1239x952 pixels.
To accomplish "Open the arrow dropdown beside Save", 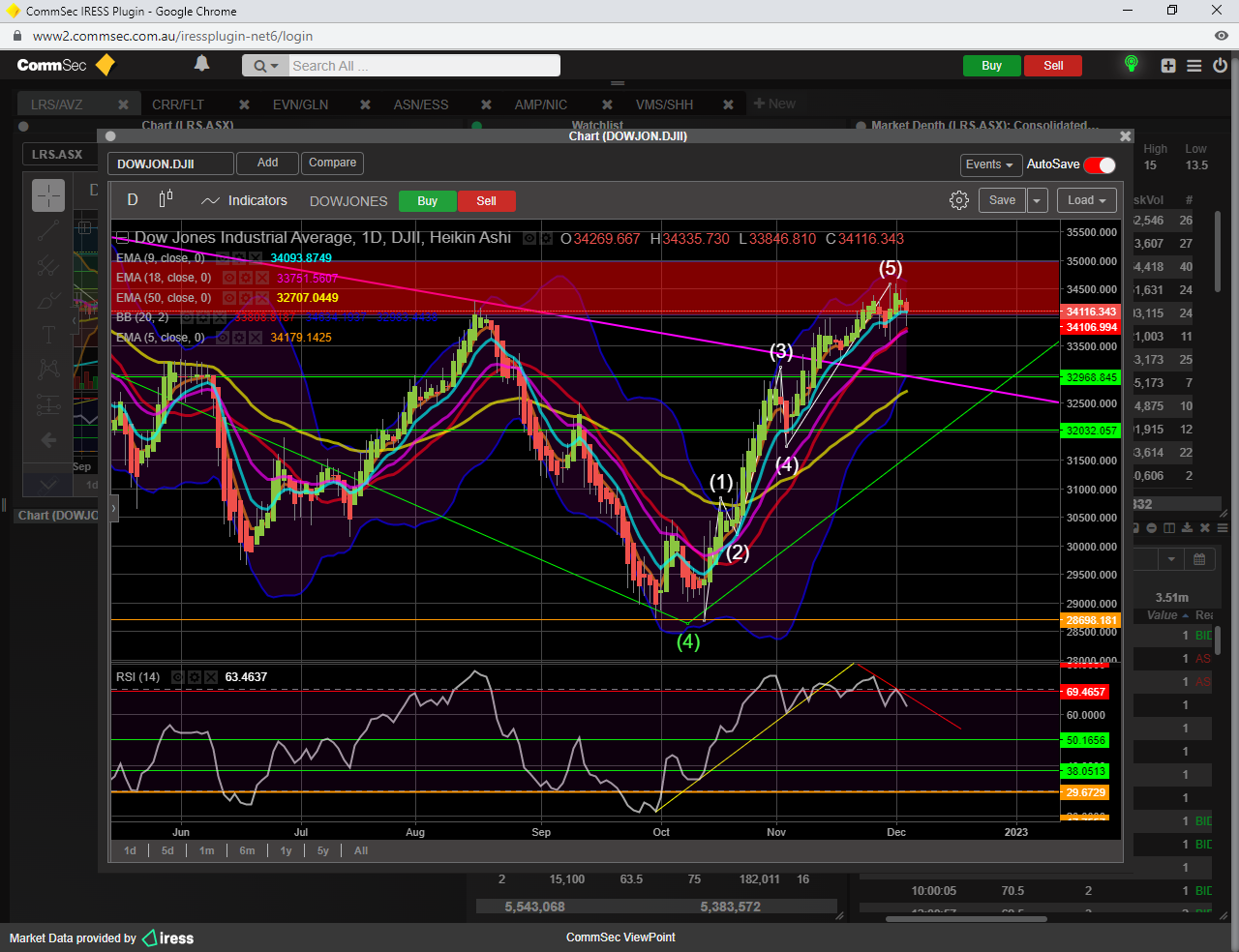I will coord(1037,200).
